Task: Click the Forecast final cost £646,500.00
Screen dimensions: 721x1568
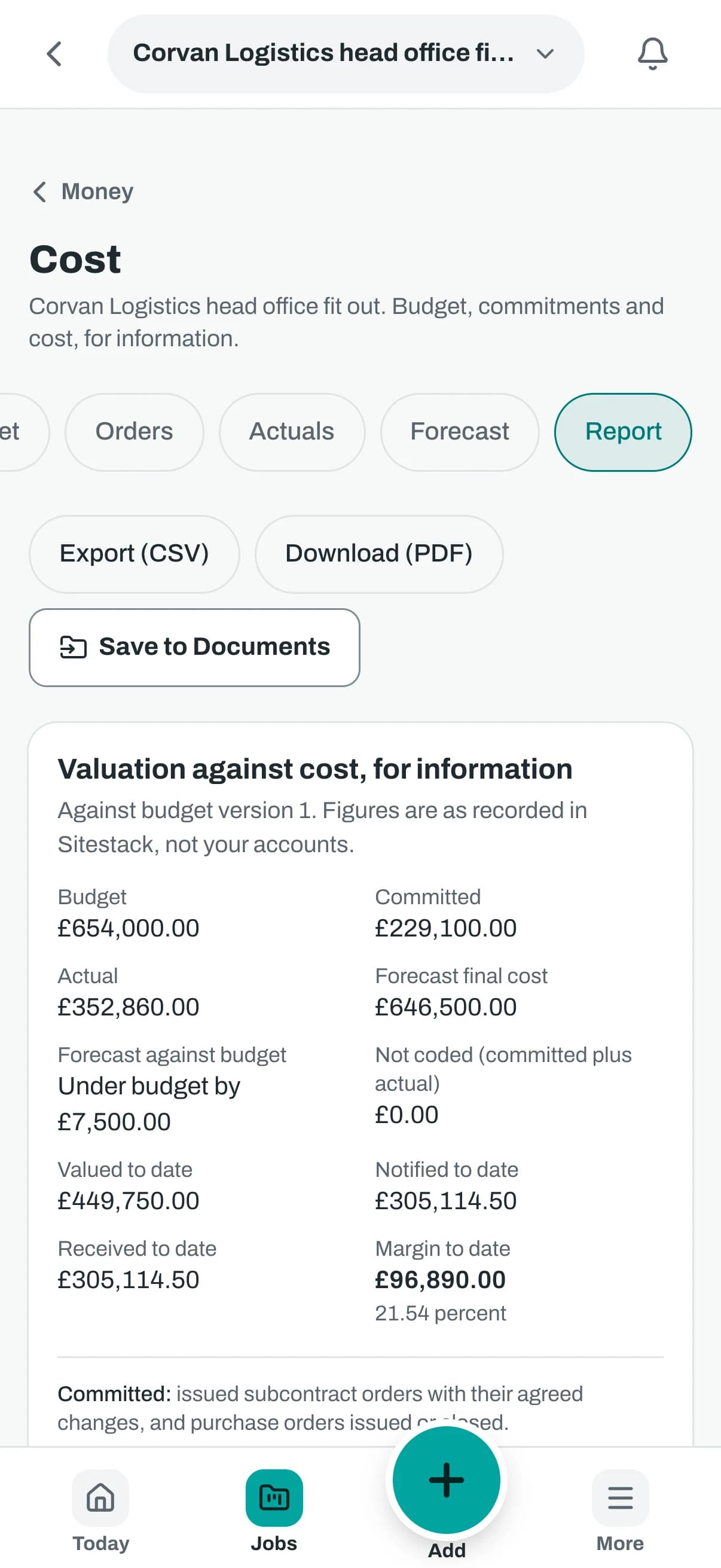Action: [445, 1008]
